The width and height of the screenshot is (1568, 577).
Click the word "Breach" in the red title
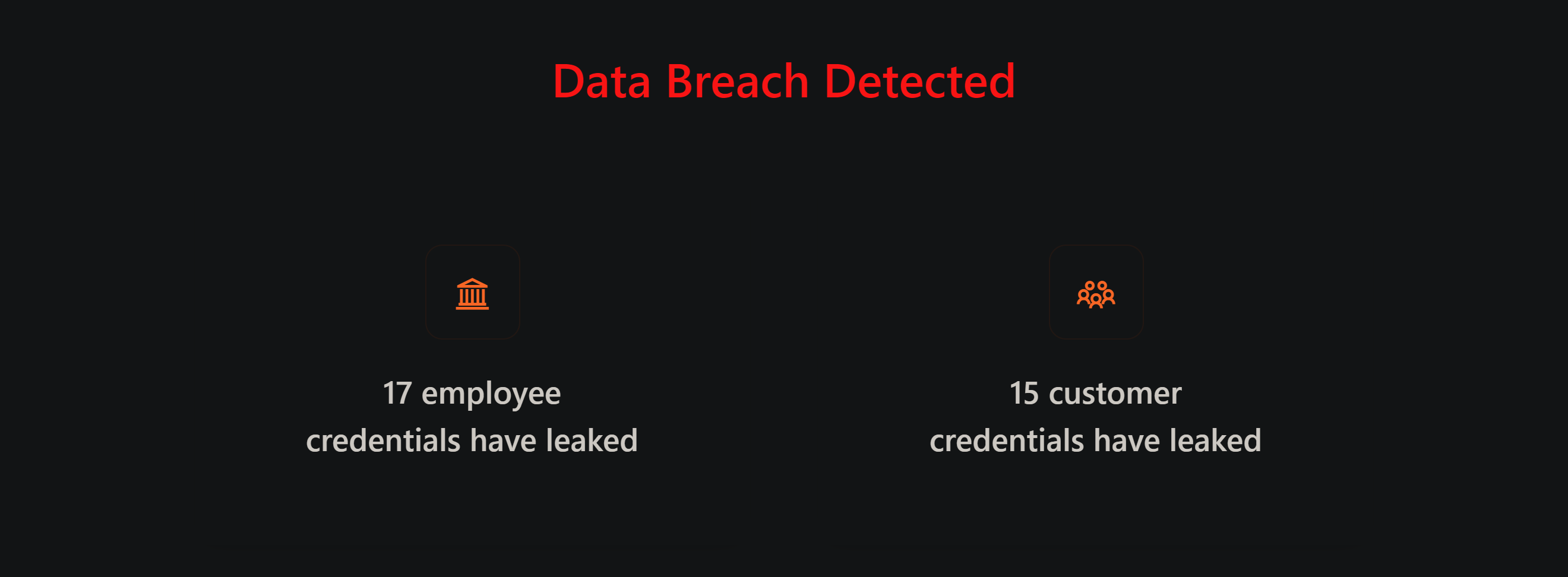pos(737,81)
